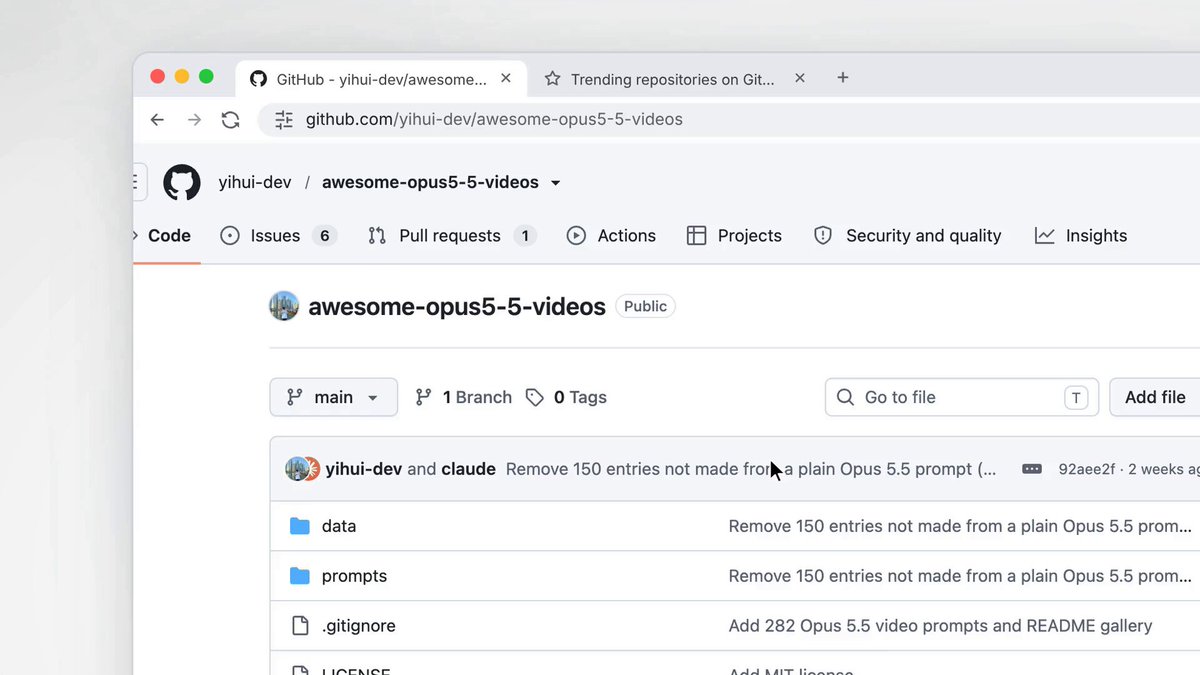Click the Actions play icon
This screenshot has width=1200, height=675.
point(576,236)
